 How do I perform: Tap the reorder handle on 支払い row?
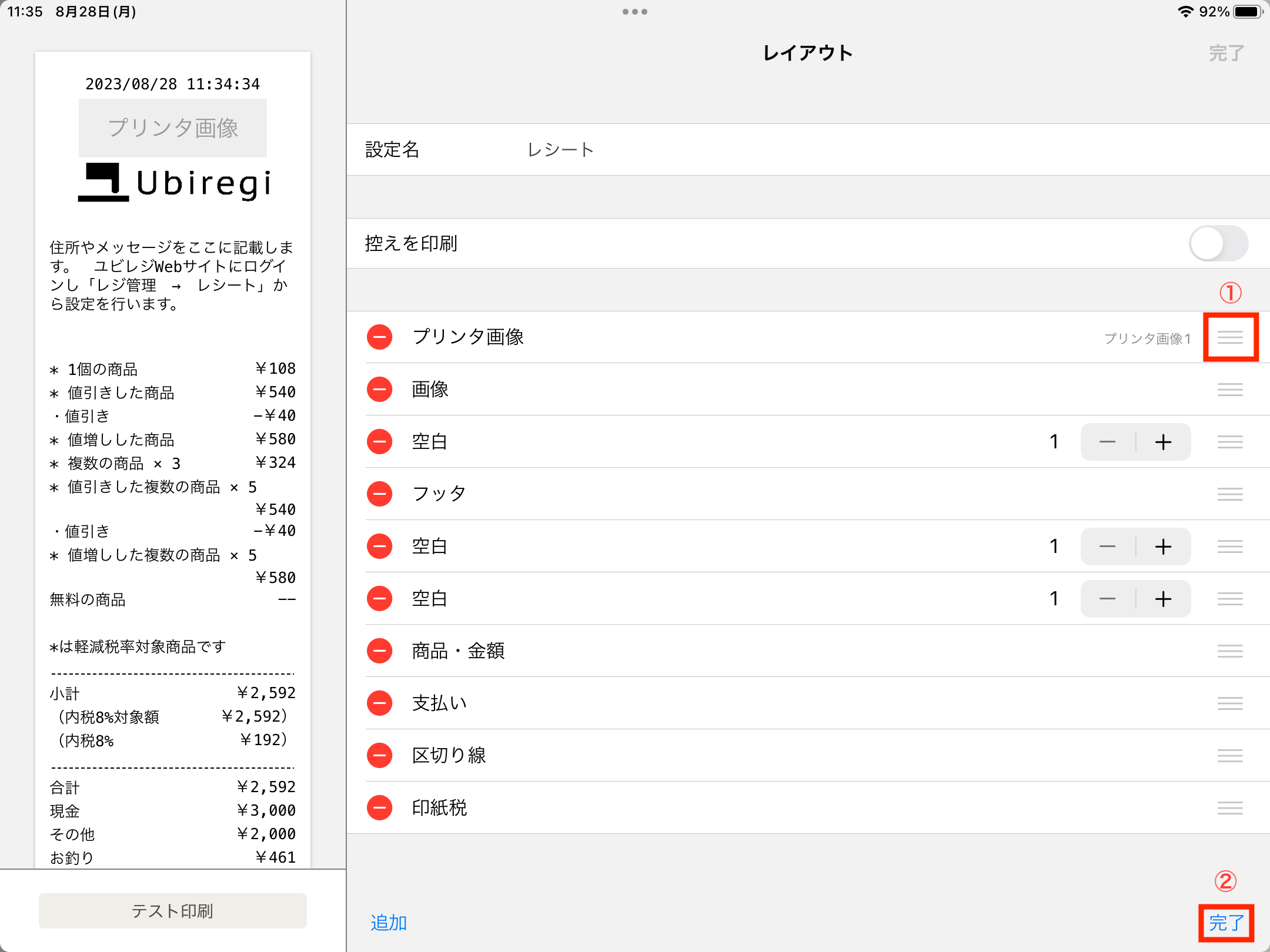point(1230,703)
